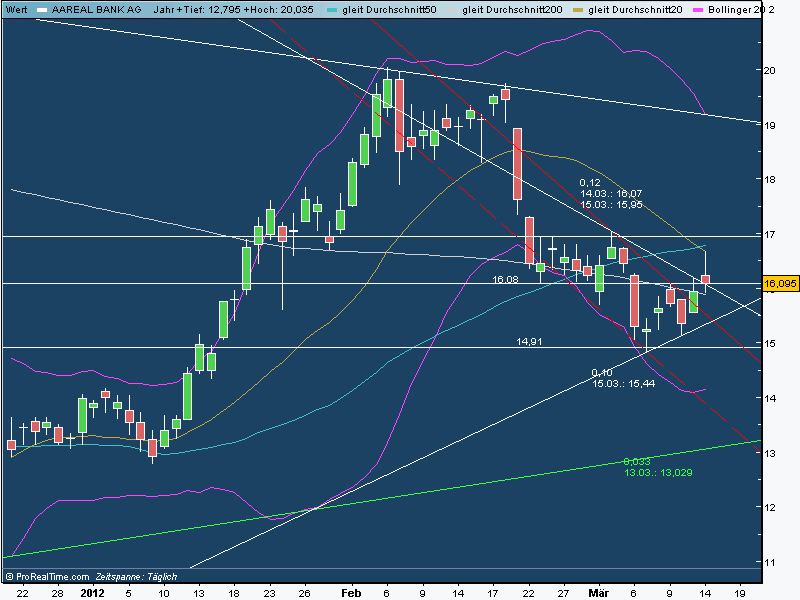This screenshot has width=800, height=600.
Task: Click the green '13.03.: 13,029' annotation
Action: click(658, 472)
